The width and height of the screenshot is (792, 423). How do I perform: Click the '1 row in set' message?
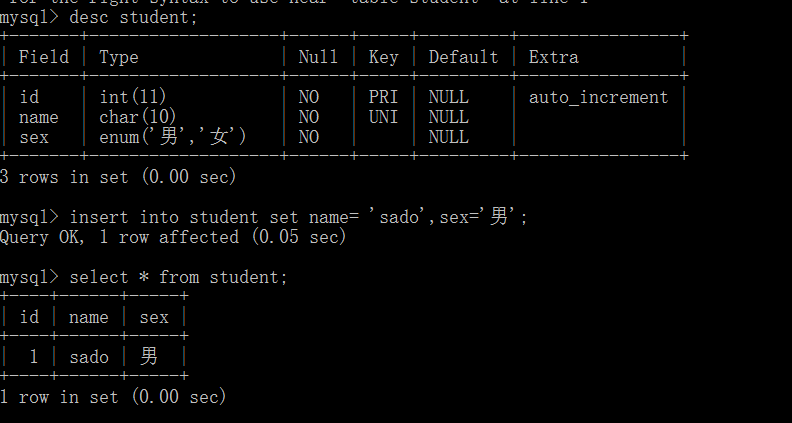coord(59,397)
